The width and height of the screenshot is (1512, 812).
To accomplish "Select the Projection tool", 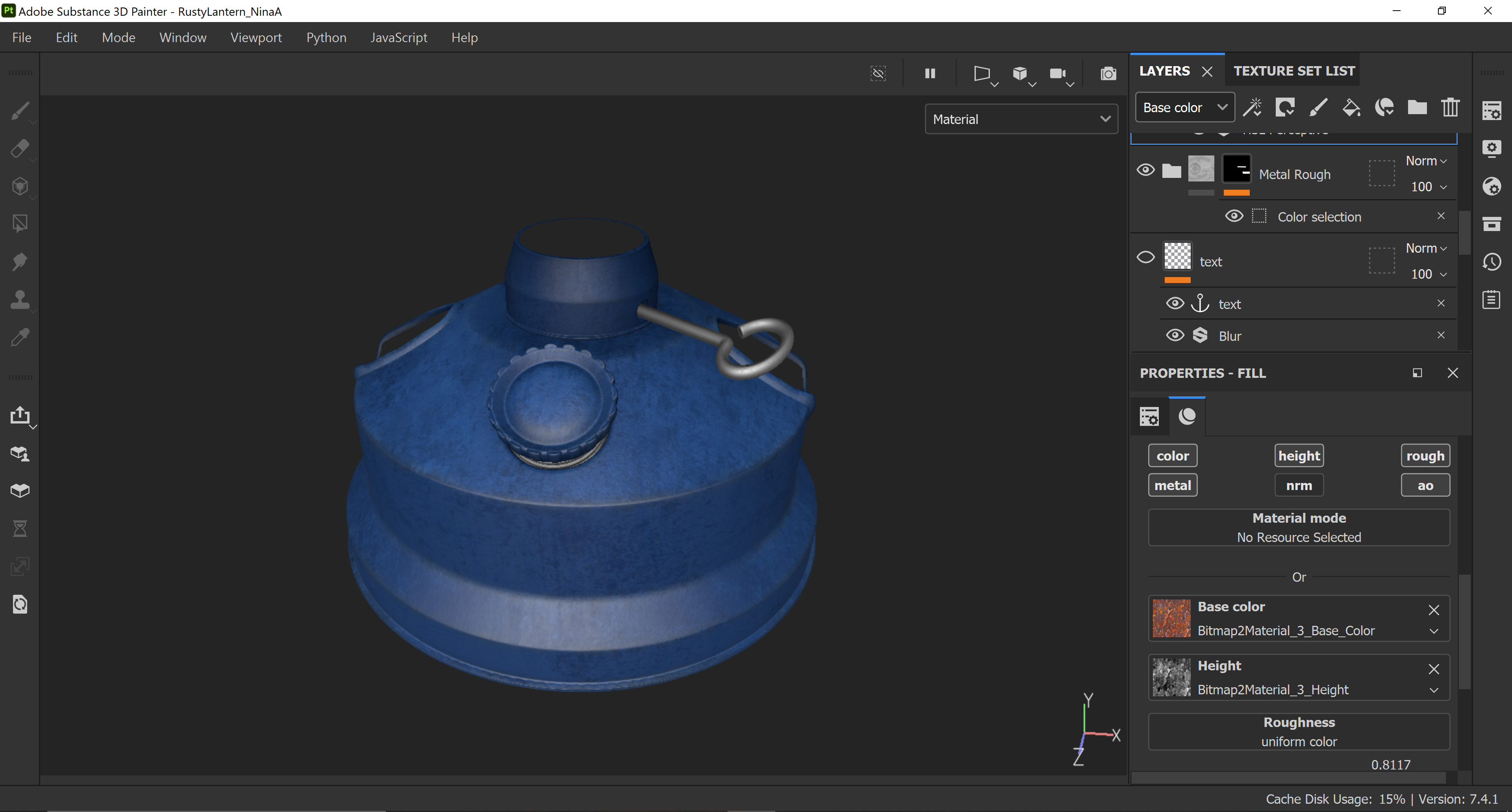I will pos(20,186).
